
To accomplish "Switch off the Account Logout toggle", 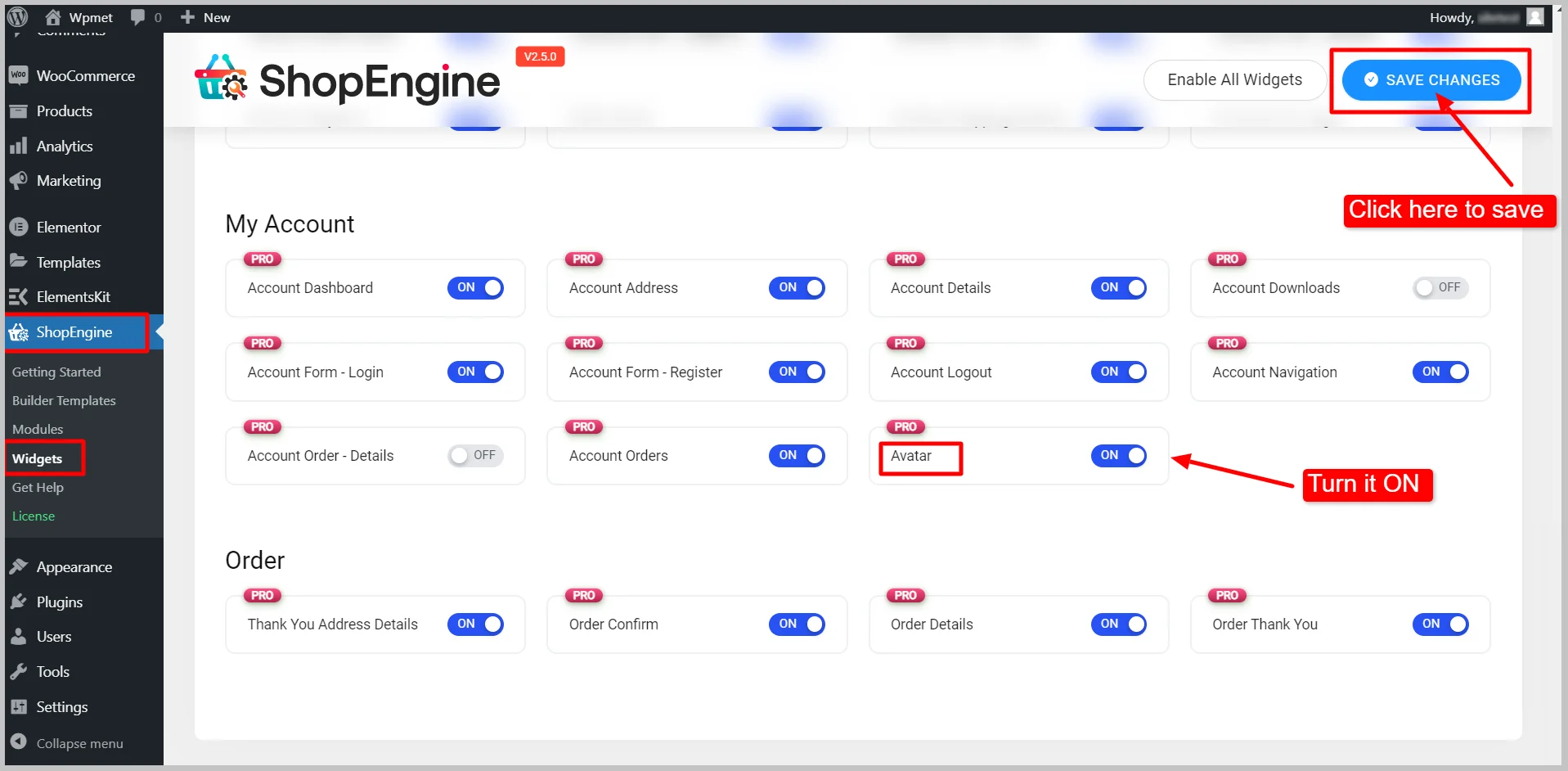I will point(1119,372).
